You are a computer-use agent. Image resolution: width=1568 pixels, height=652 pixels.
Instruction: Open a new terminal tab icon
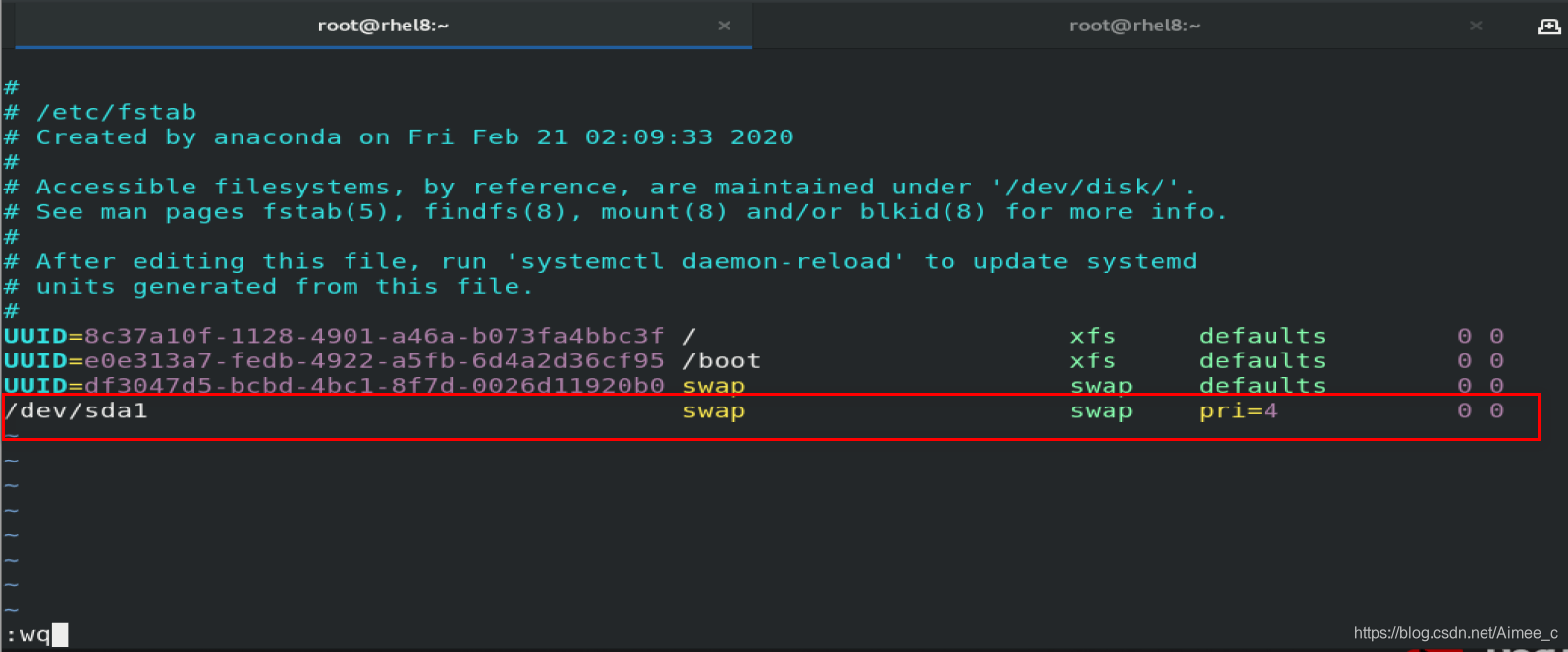pos(1548,26)
